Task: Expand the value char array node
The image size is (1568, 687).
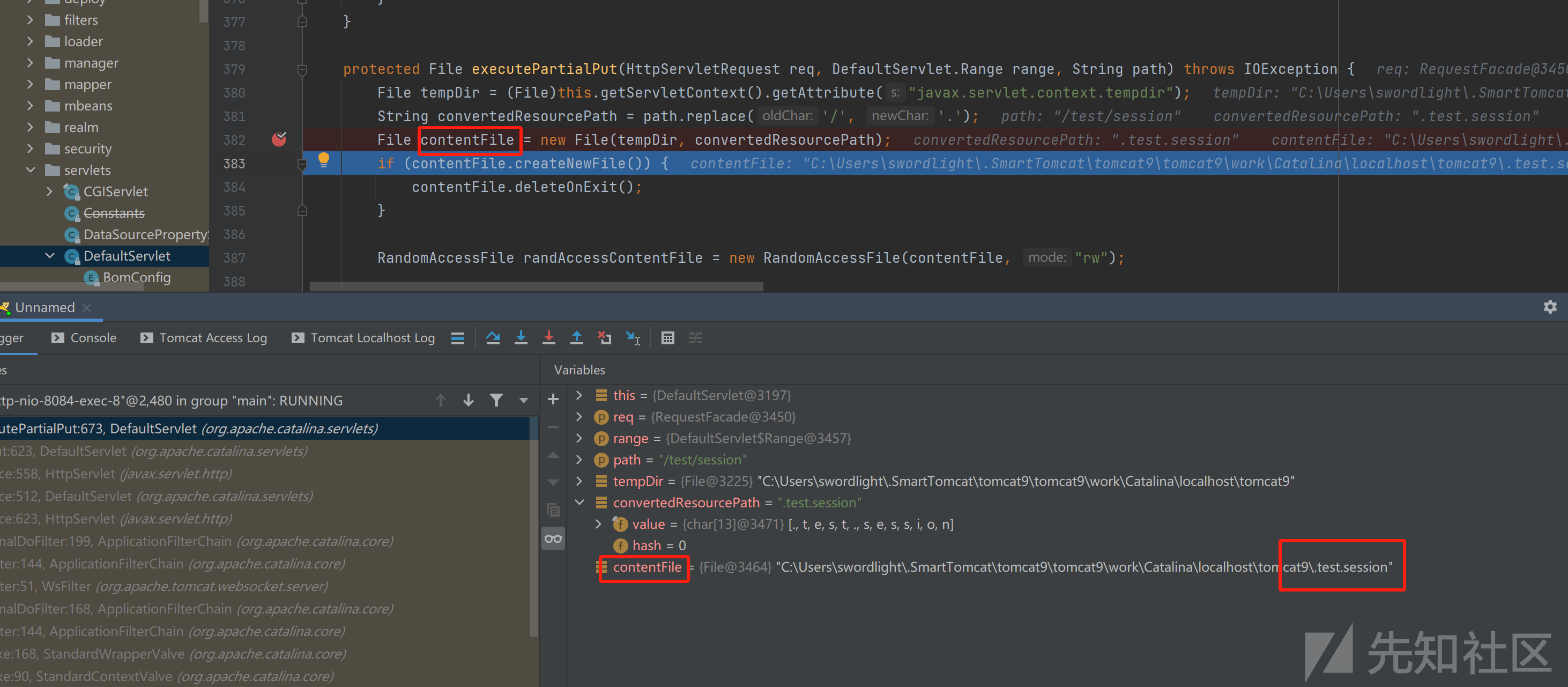Action: (598, 524)
